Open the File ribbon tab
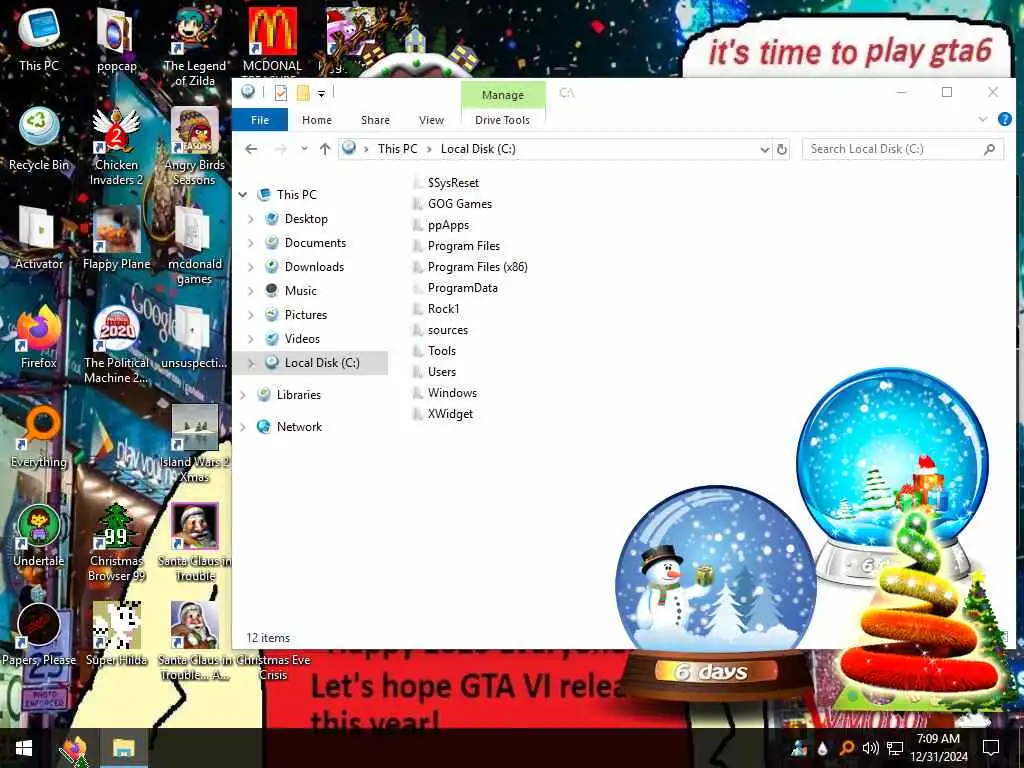Viewport: 1024px width, 768px height. (x=260, y=120)
